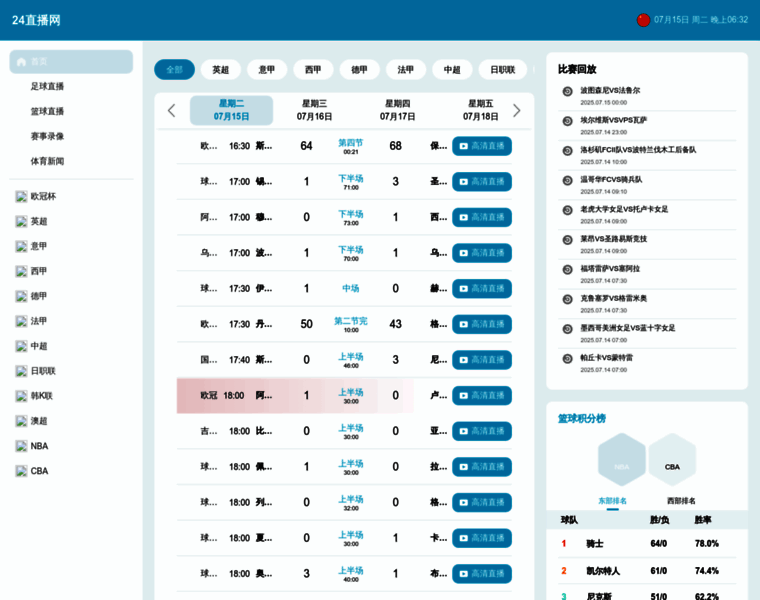The image size is (760, 600).
Task: Select the 全部 filter pill
Action: pyautogui.click(x=174, y=70)
